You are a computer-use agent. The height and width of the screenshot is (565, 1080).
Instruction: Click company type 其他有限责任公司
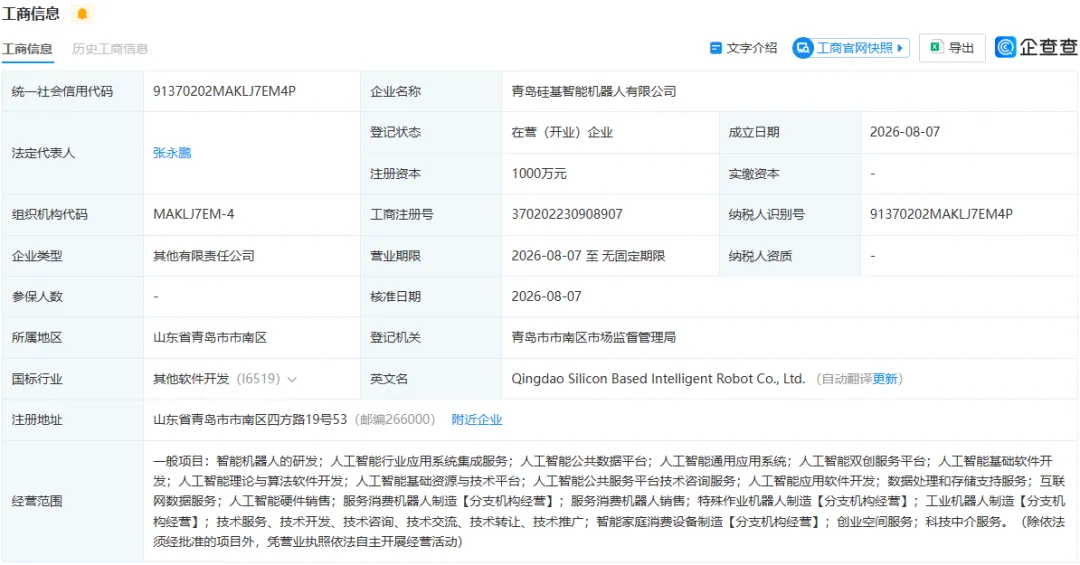pos(204,256)
